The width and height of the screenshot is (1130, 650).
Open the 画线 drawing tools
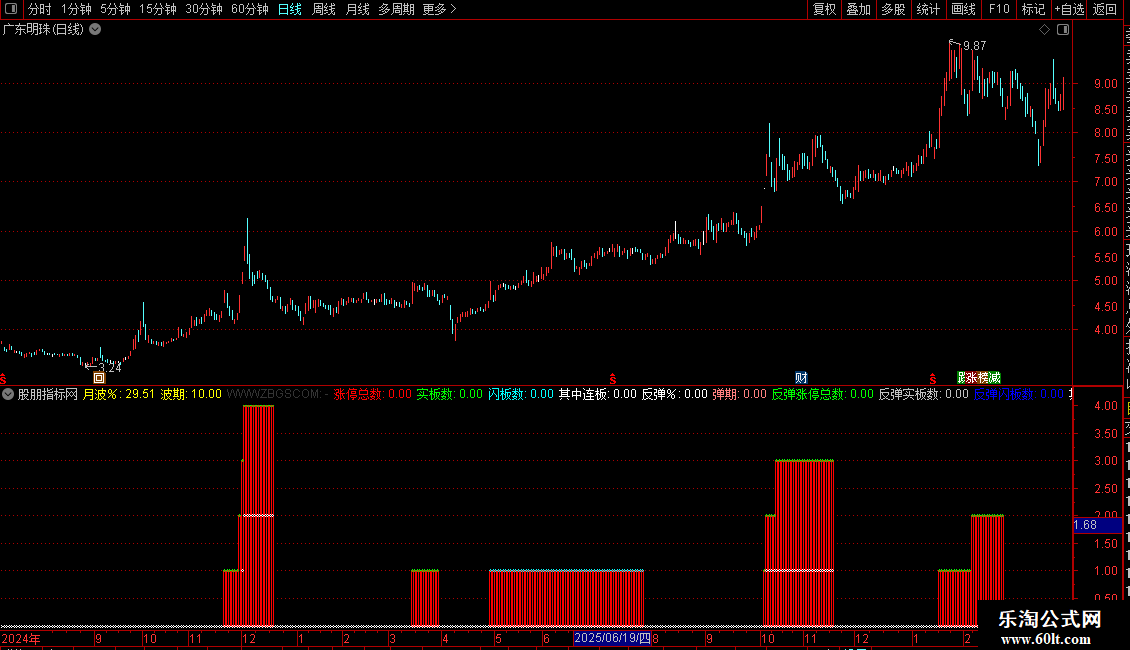tap(963, 9)
